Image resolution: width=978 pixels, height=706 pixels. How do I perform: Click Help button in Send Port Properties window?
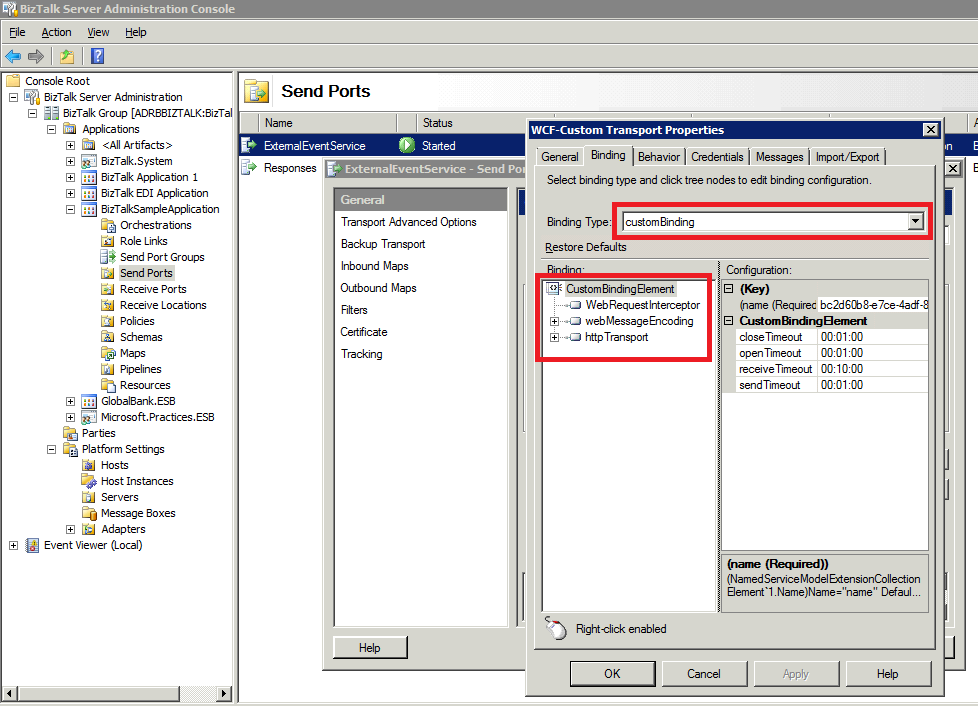pyautogui.click(x=370, y=648)
